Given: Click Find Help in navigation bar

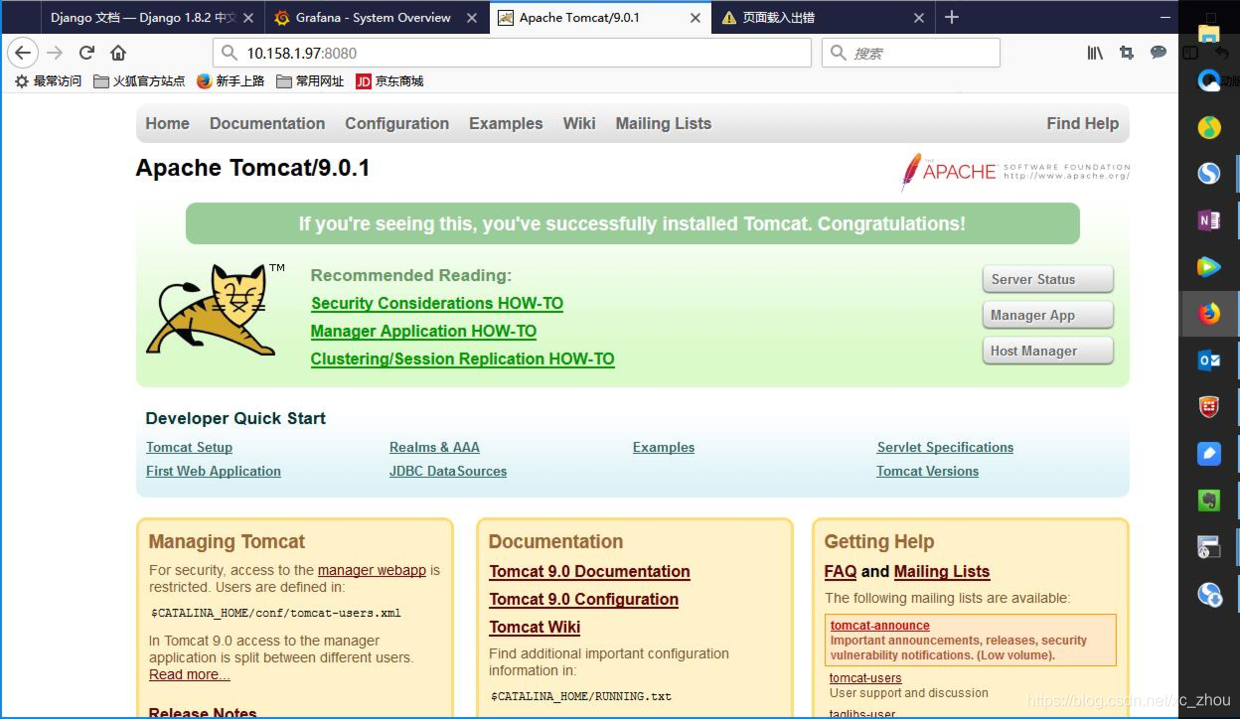Looking at the screenshot, I should click(x=1082, y=123).
